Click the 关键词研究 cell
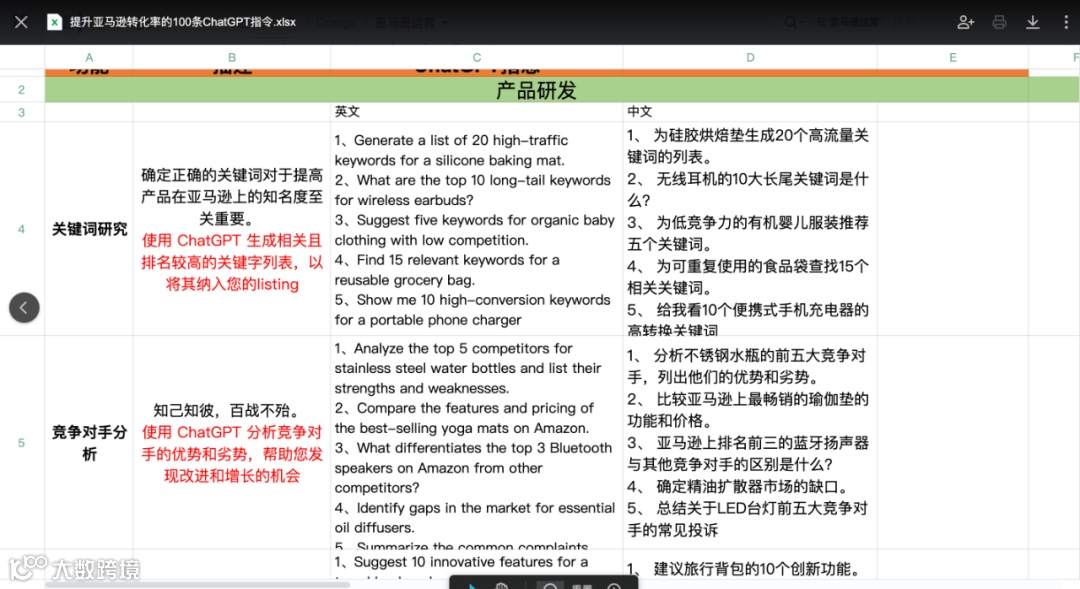This screenshot has width=1080, height=589. point(90,229)
